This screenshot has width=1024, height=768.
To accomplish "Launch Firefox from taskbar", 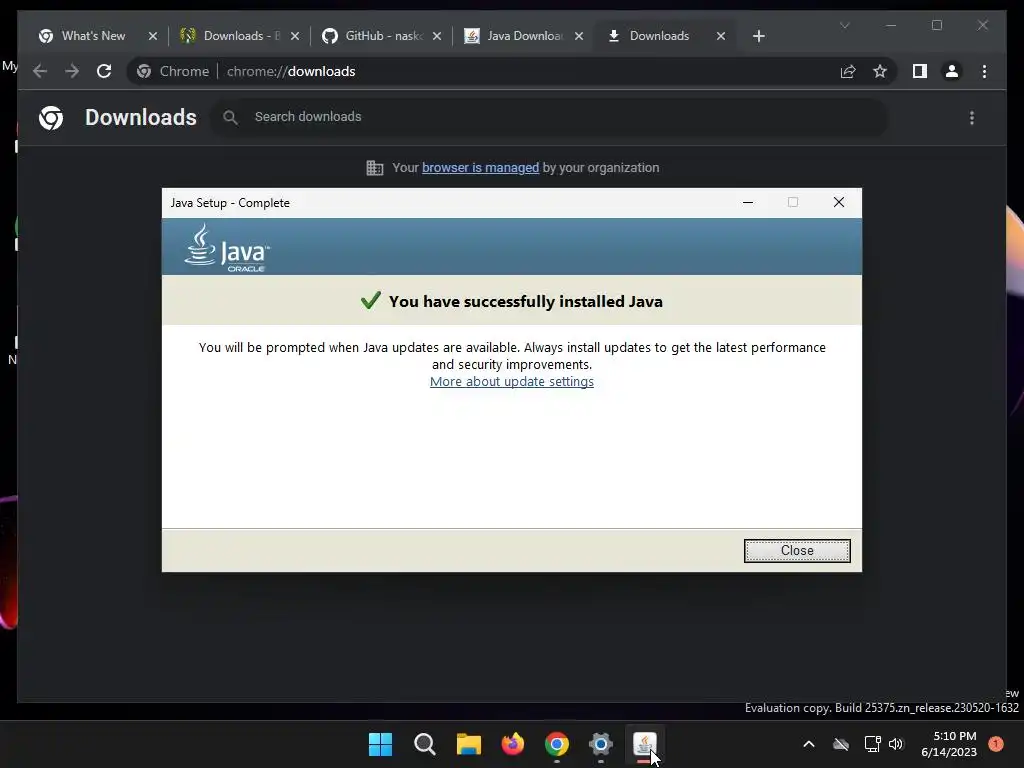I will pyautogui.click(x=513, y=744).
